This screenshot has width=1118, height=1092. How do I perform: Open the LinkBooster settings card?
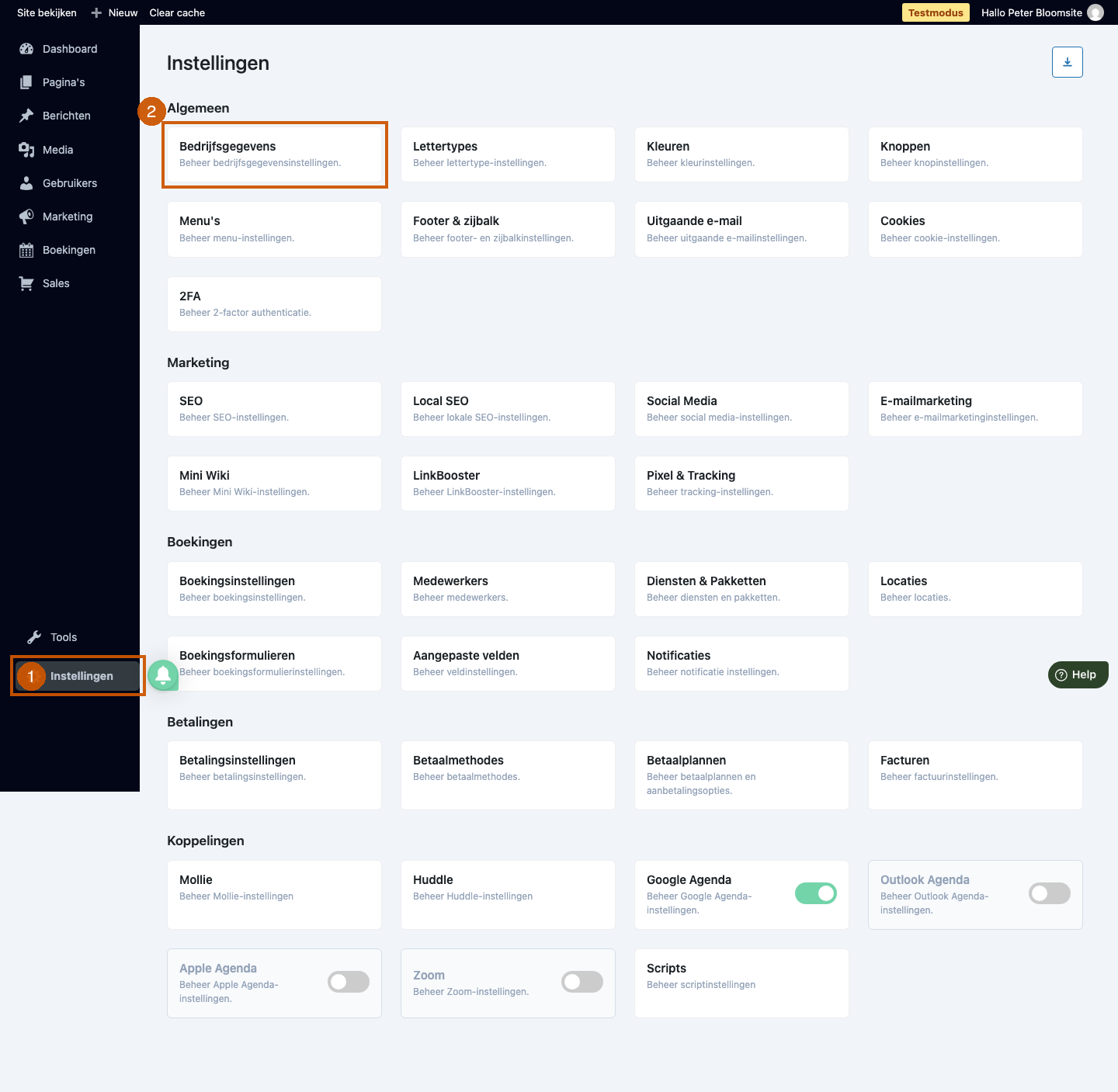click(x=508, y=484)
